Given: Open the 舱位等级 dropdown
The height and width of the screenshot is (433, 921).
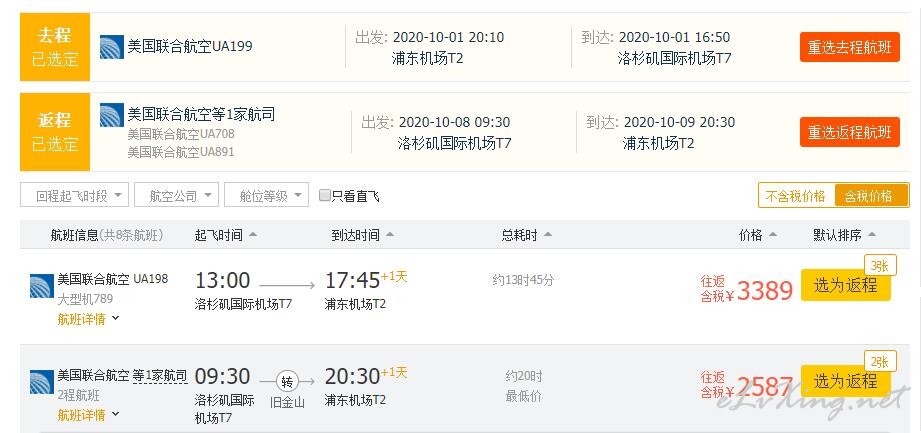Looking at the screenshot, I should [266, 195].
